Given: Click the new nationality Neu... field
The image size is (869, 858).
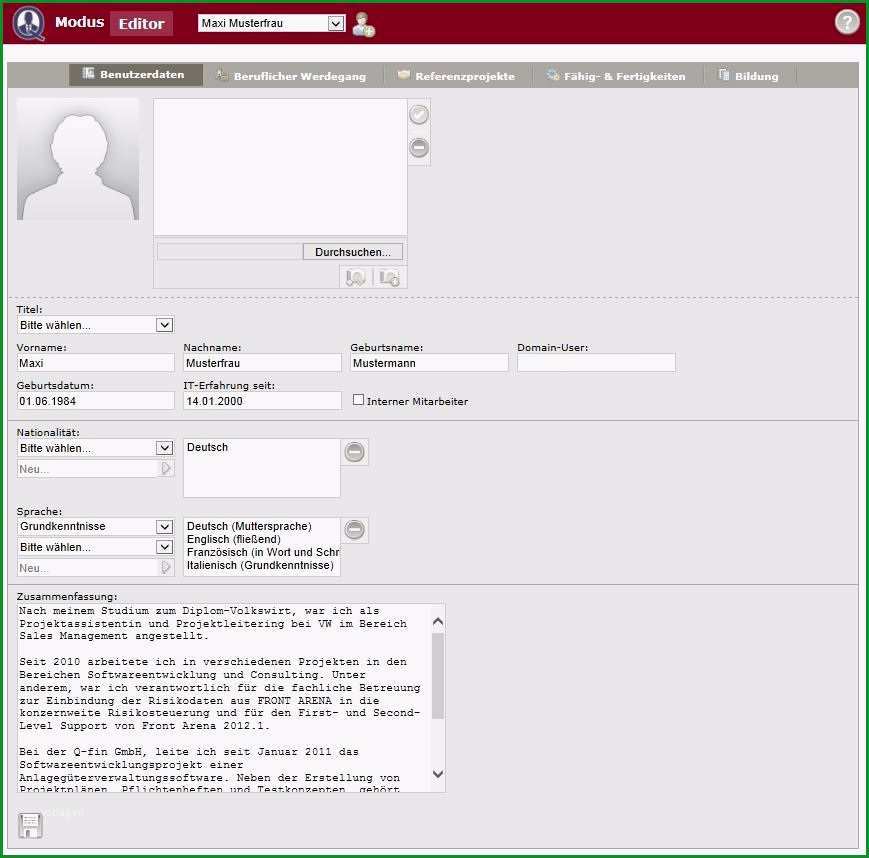Looking at the screenshot, I should (x=89, y=469).
